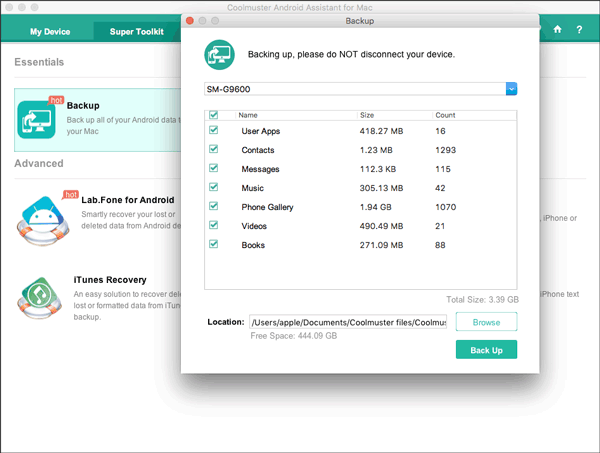Click the Name column header
The image size is (600, 453).
[x=248, y=115]
